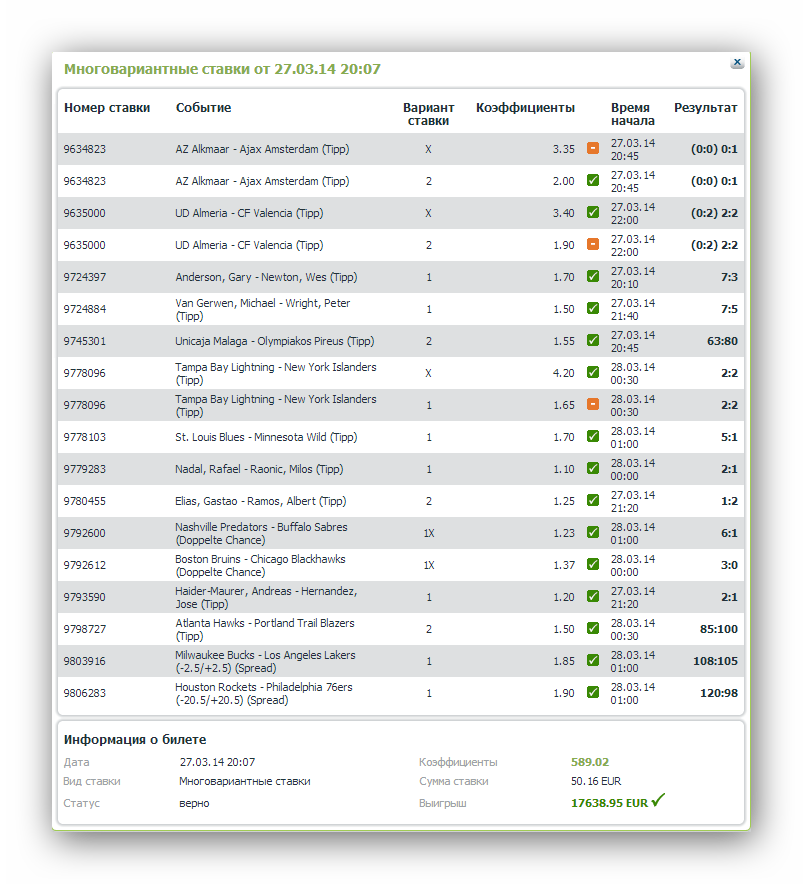Click the 'Результат' column header
This screenshot has height=884, width=803.
(705, 108)
